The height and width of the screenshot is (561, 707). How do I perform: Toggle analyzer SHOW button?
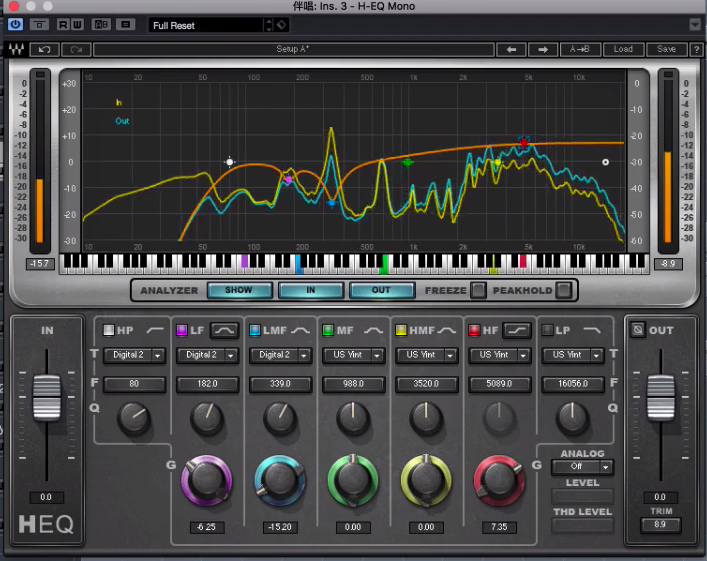click(x=239, y=290)
